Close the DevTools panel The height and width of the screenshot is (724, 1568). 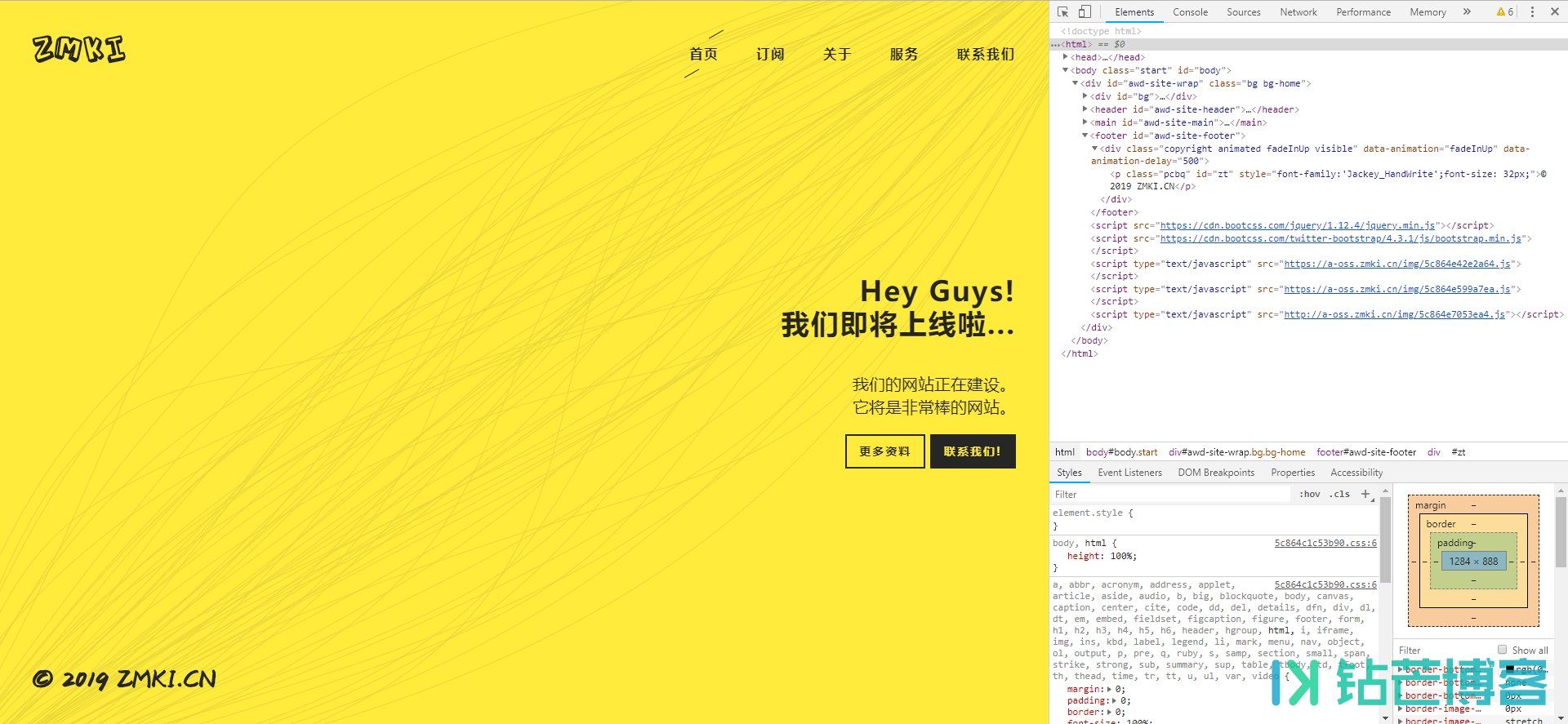(1555, 11)
